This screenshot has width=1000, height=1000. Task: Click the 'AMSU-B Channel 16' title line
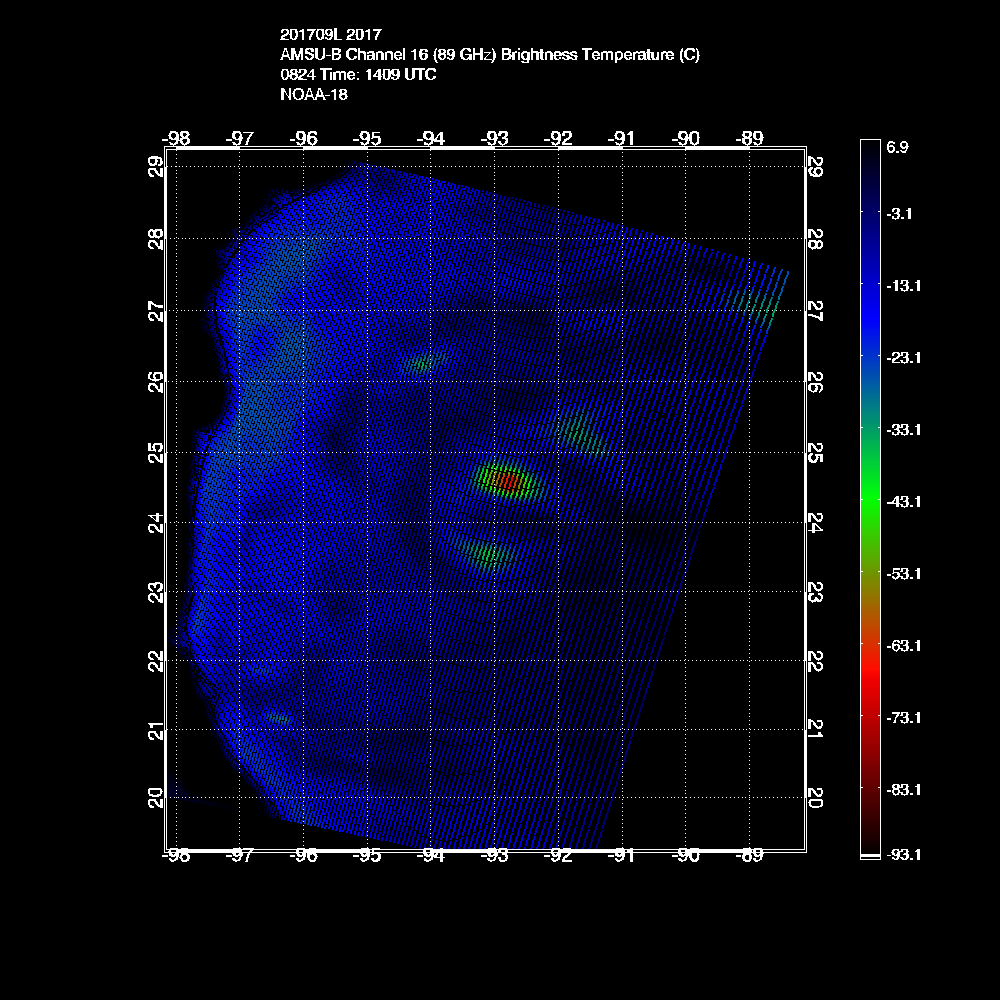pos(490,55)
